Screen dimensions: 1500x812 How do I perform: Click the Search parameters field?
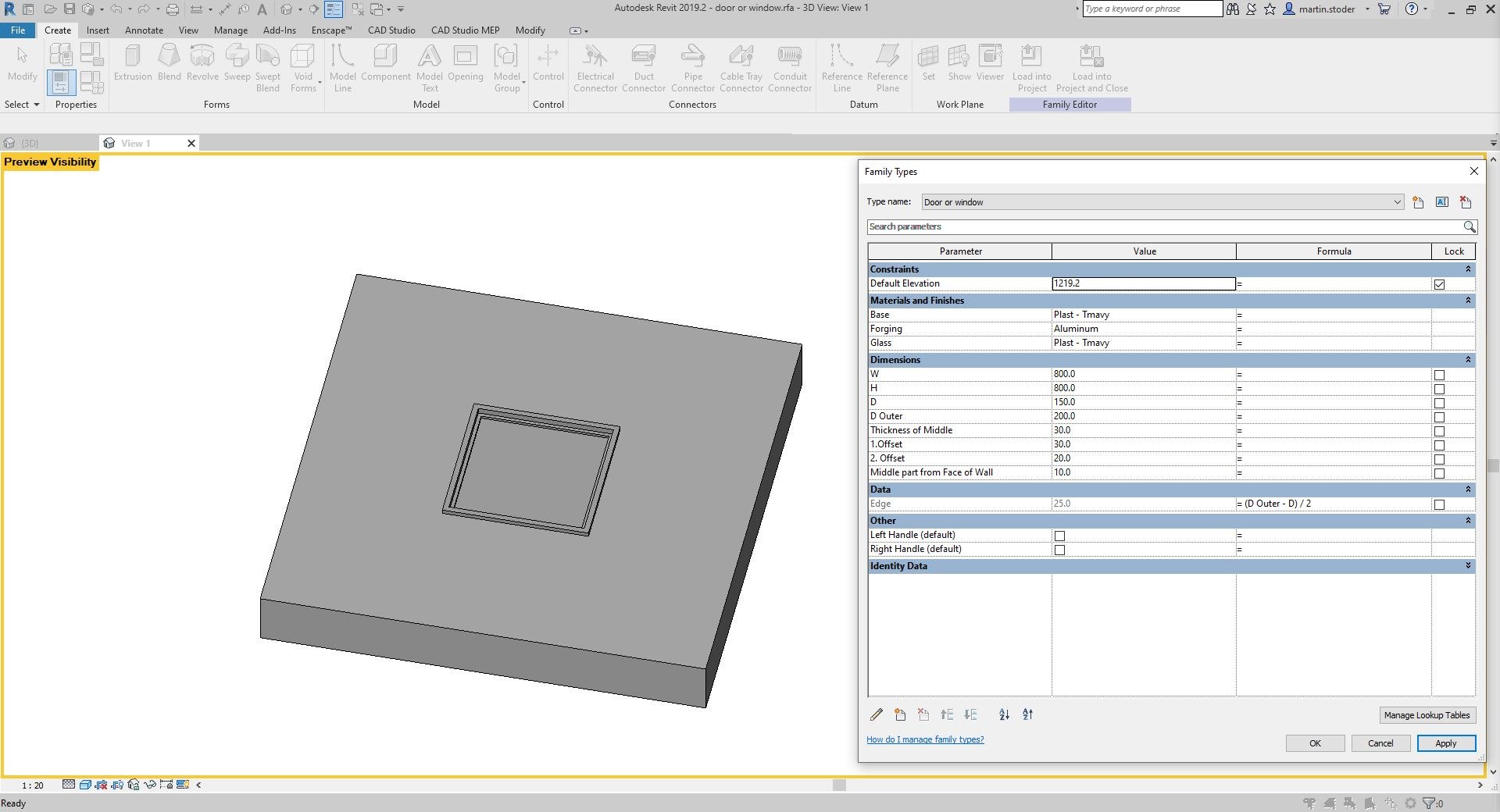(x=1164, y=226)
